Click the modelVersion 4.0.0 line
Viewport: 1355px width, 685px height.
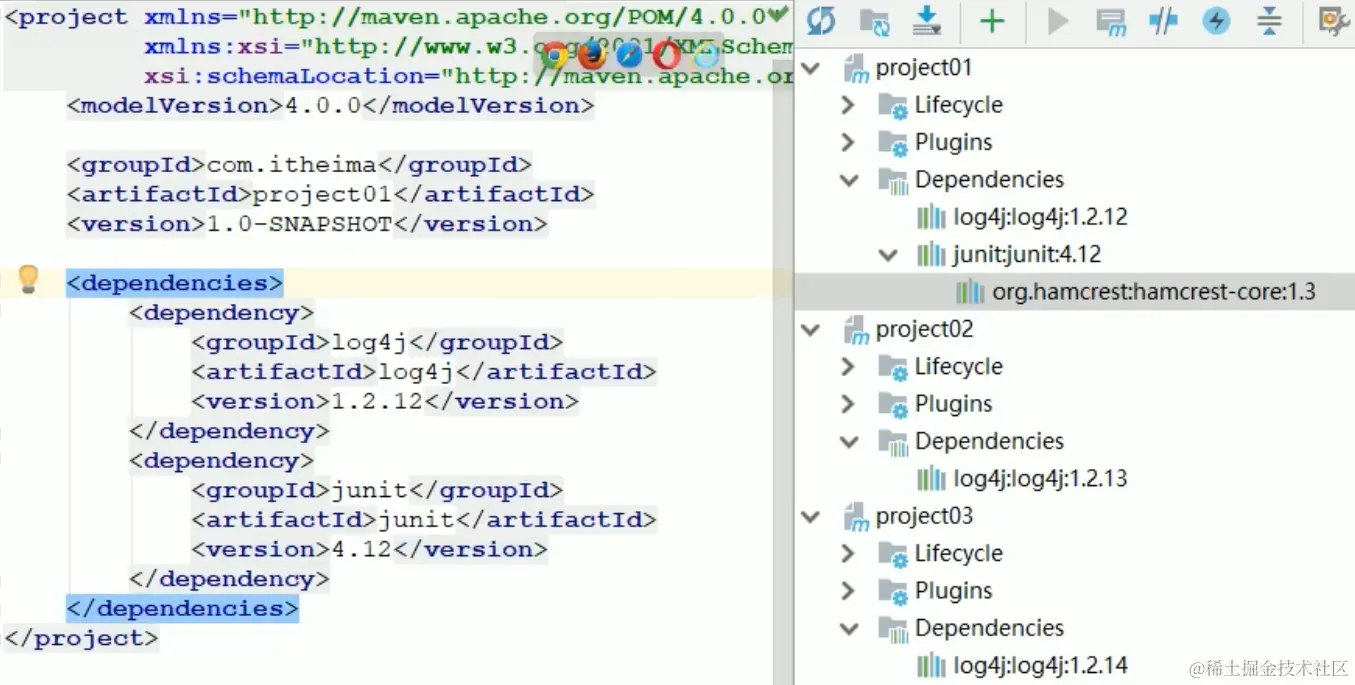tap(330, 106)
